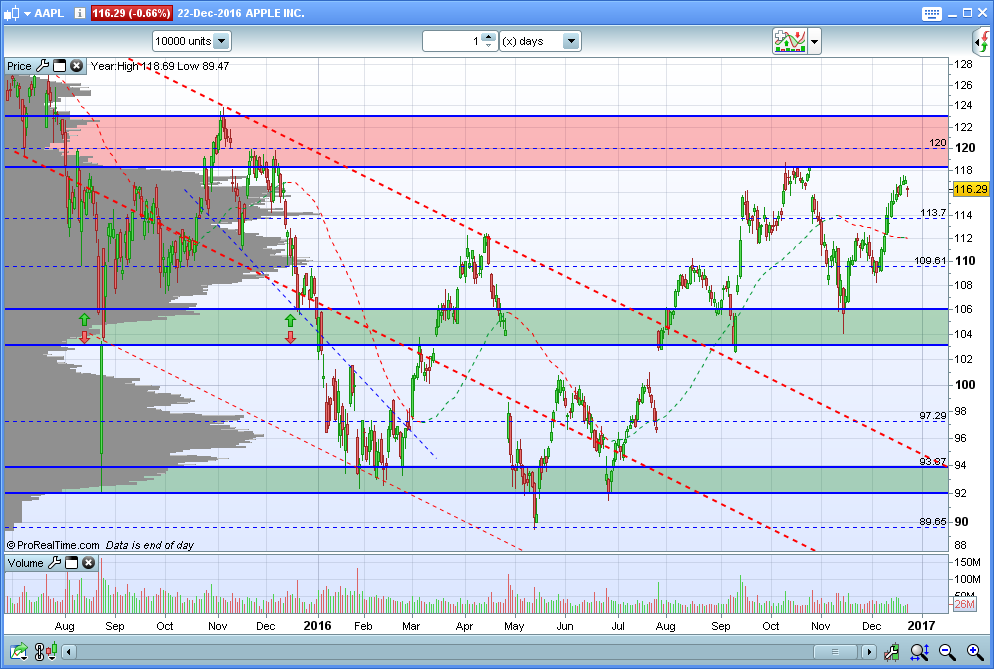Click the zoom-fit horizontal magnifier icon
This screenshot has width=994, height=669.
(x=920, y=651)
